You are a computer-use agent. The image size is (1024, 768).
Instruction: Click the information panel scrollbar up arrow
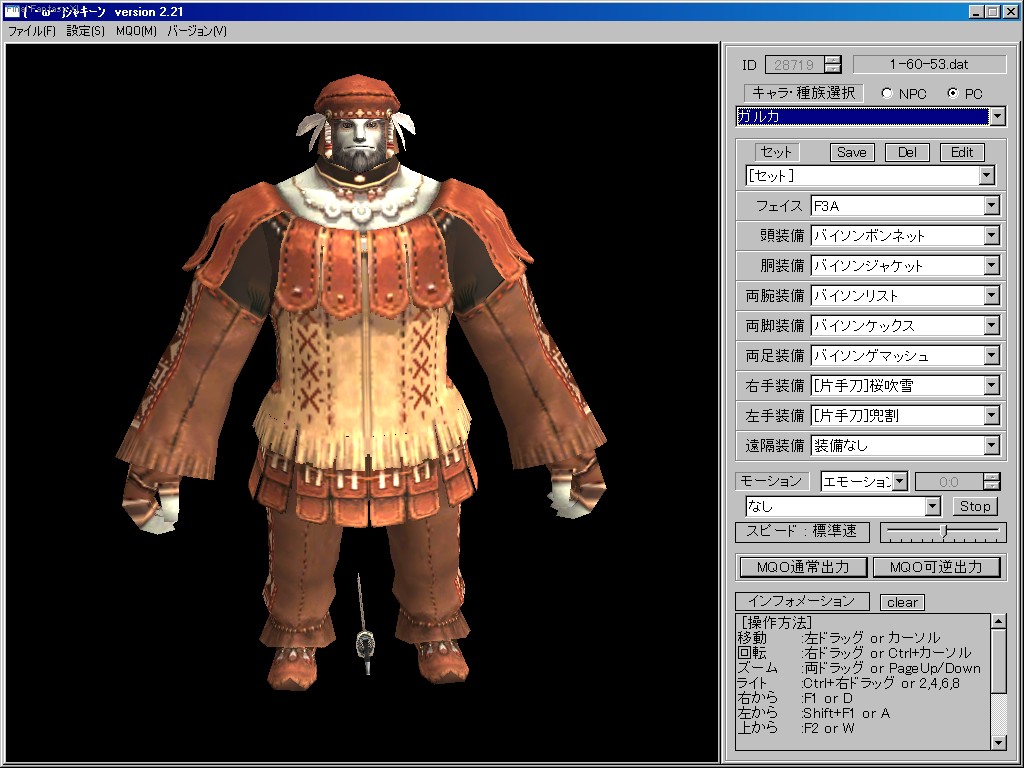tap(999, 621)
